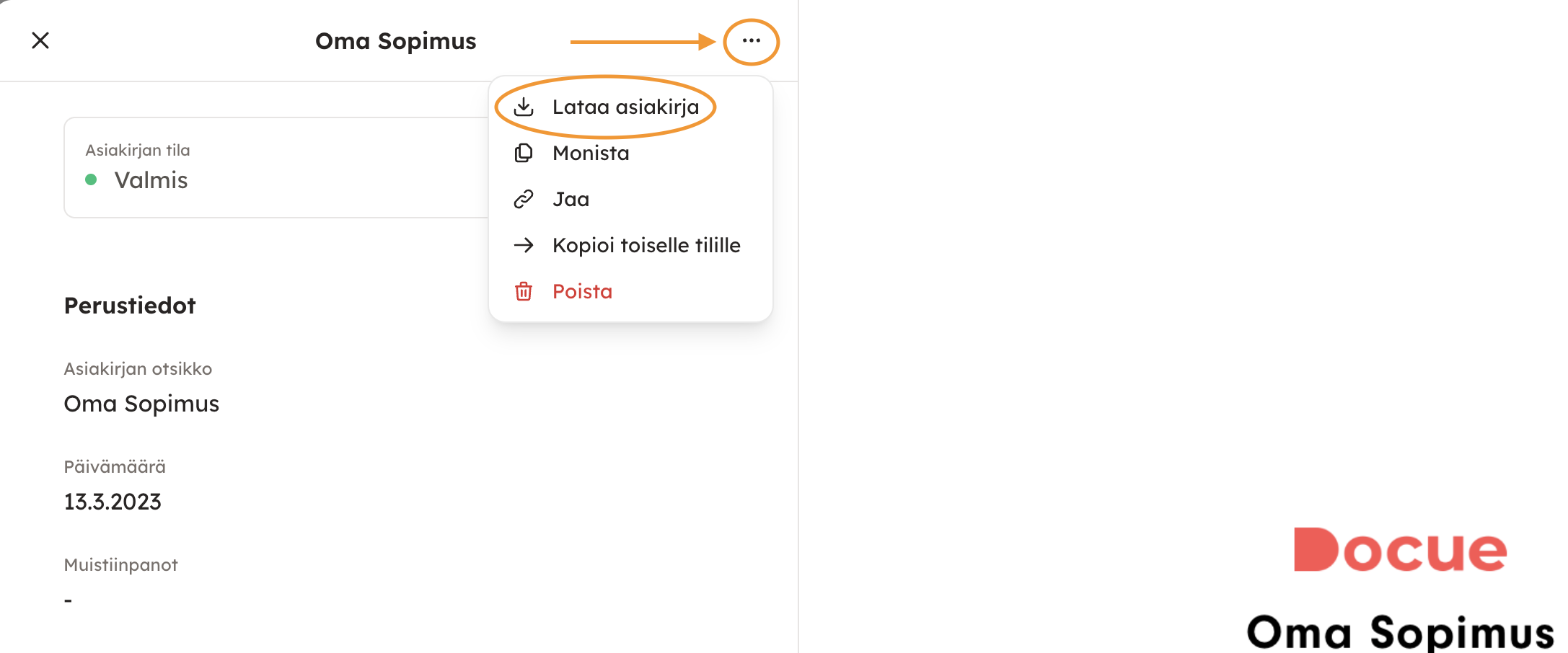Select the Kopioi toiselle tilille label
Viewport: 1568px width, 653px height.
tap(646, 245)
